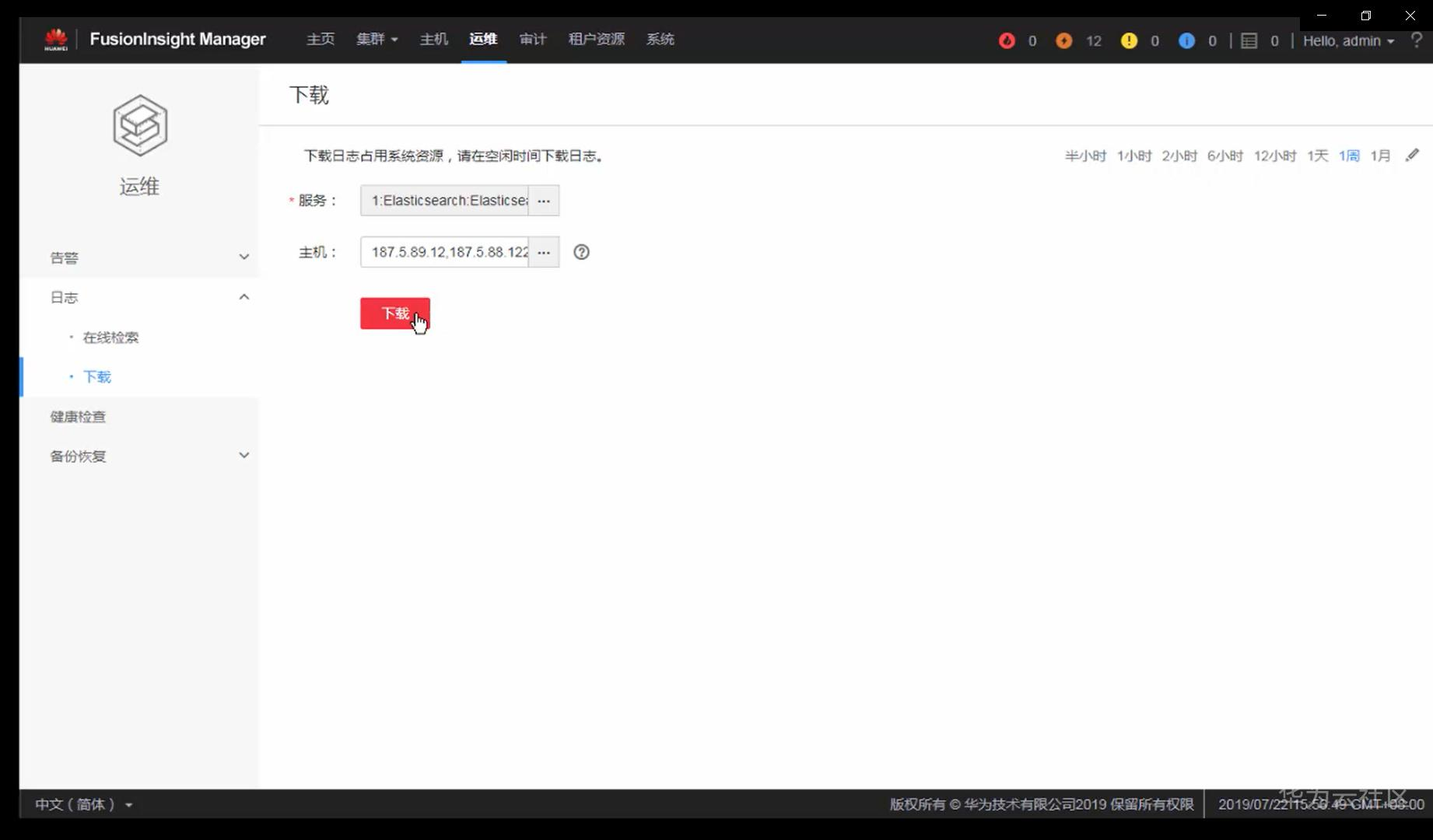Switch time range to 1月
Image resolution: width=1433 pixels, height=840 pixels.
1381,156
